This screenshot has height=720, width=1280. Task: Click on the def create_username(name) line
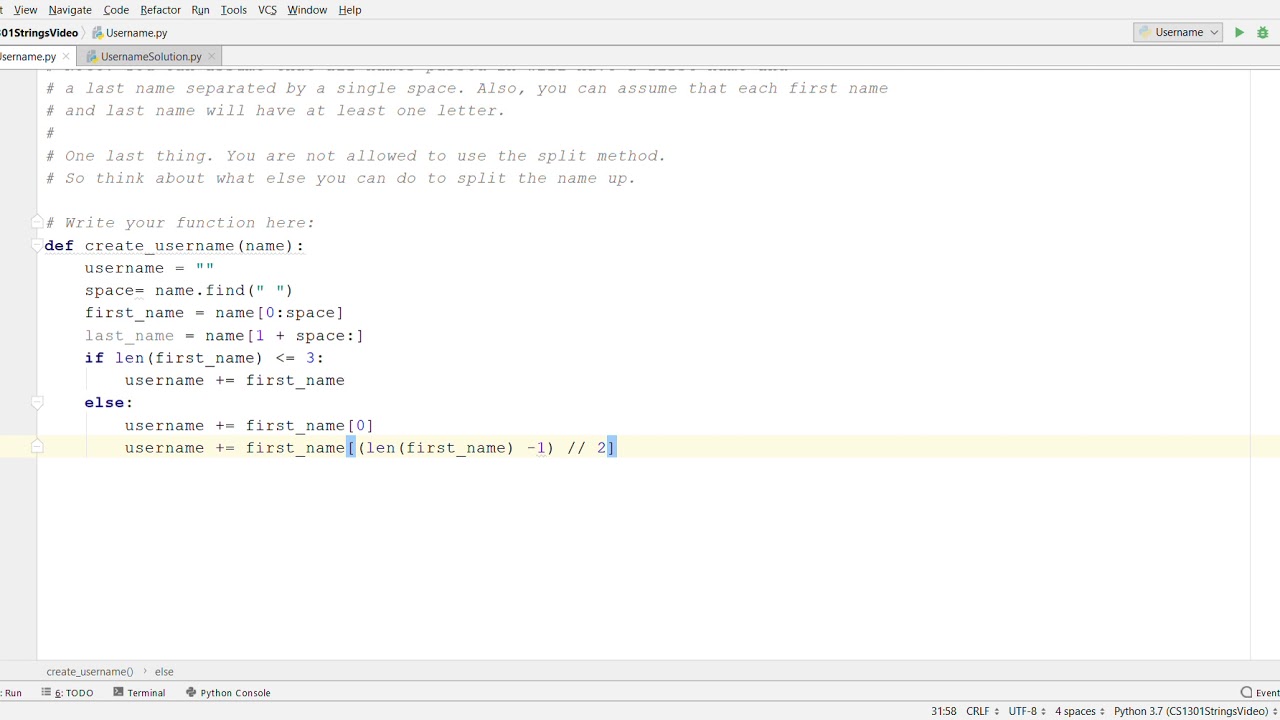point(174,246)
